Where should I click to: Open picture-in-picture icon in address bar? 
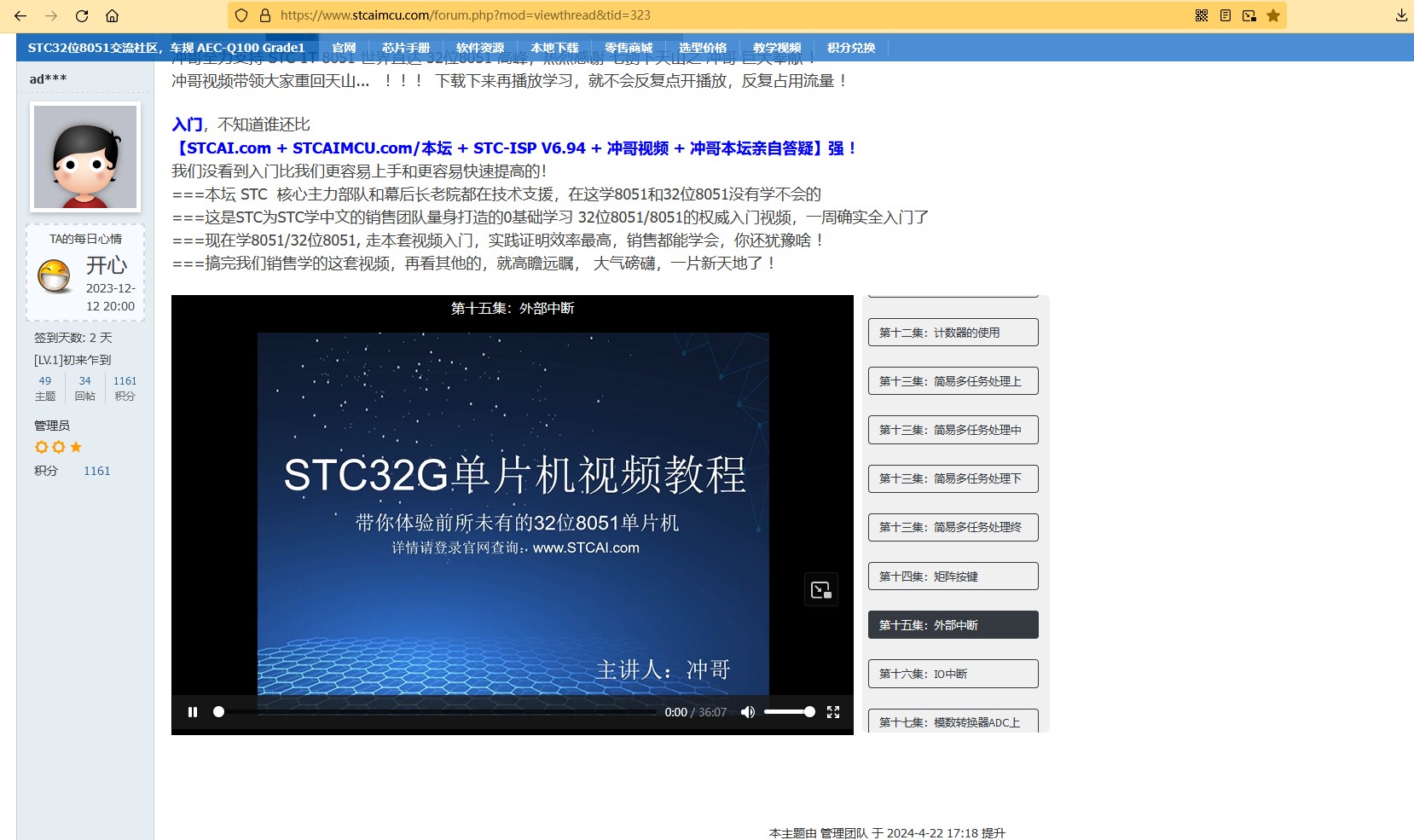coord(1249,15)
